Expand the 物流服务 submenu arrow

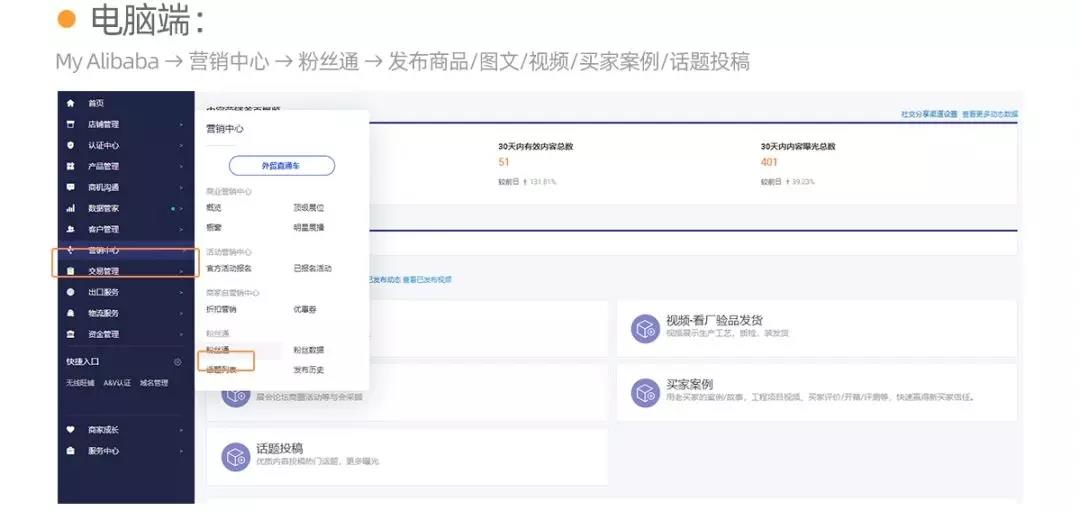[181, 313]
